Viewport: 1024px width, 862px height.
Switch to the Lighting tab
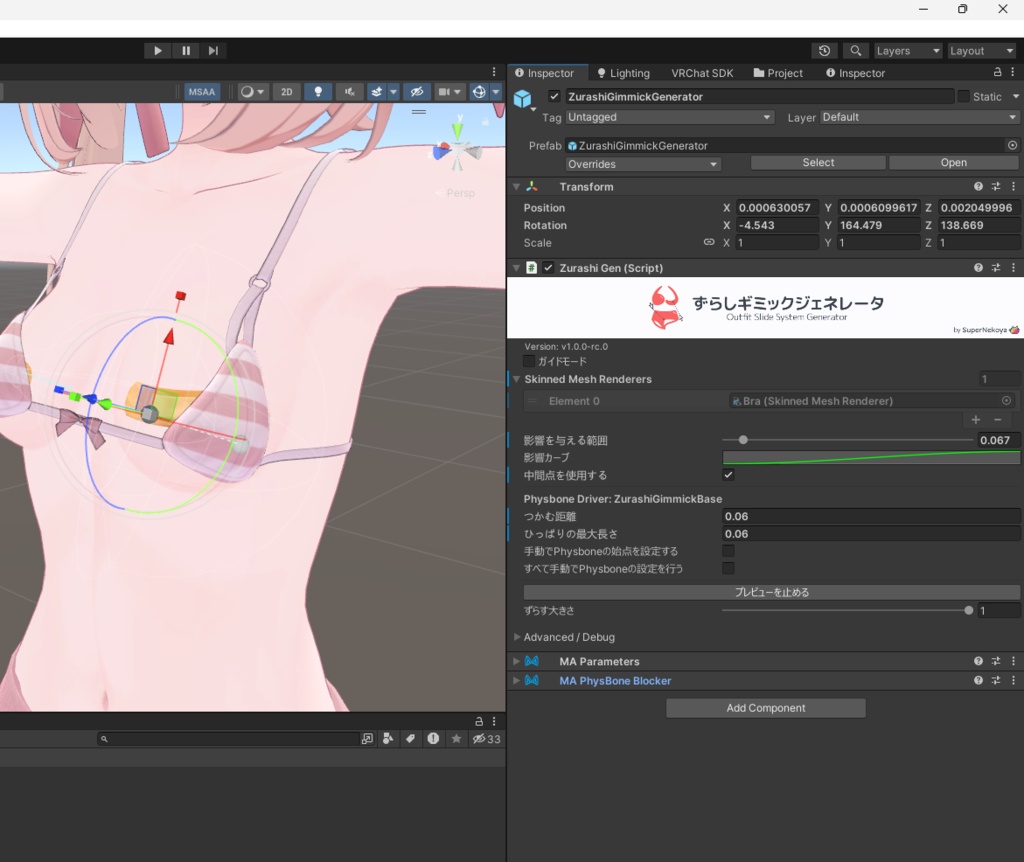pyautogui.click(x=623, y=72)
